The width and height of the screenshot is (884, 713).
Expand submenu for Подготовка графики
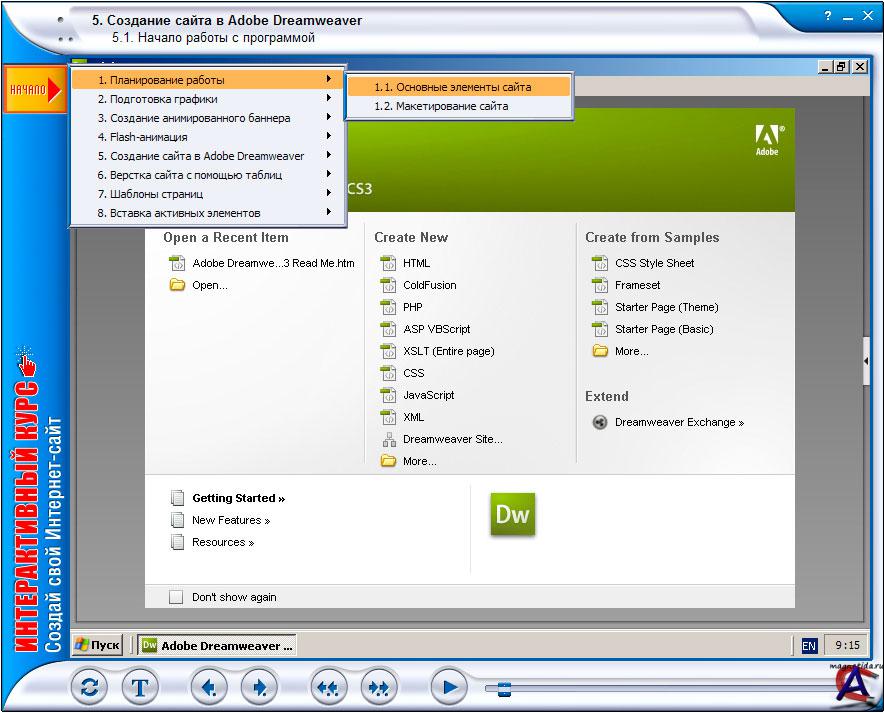[328, 99]
